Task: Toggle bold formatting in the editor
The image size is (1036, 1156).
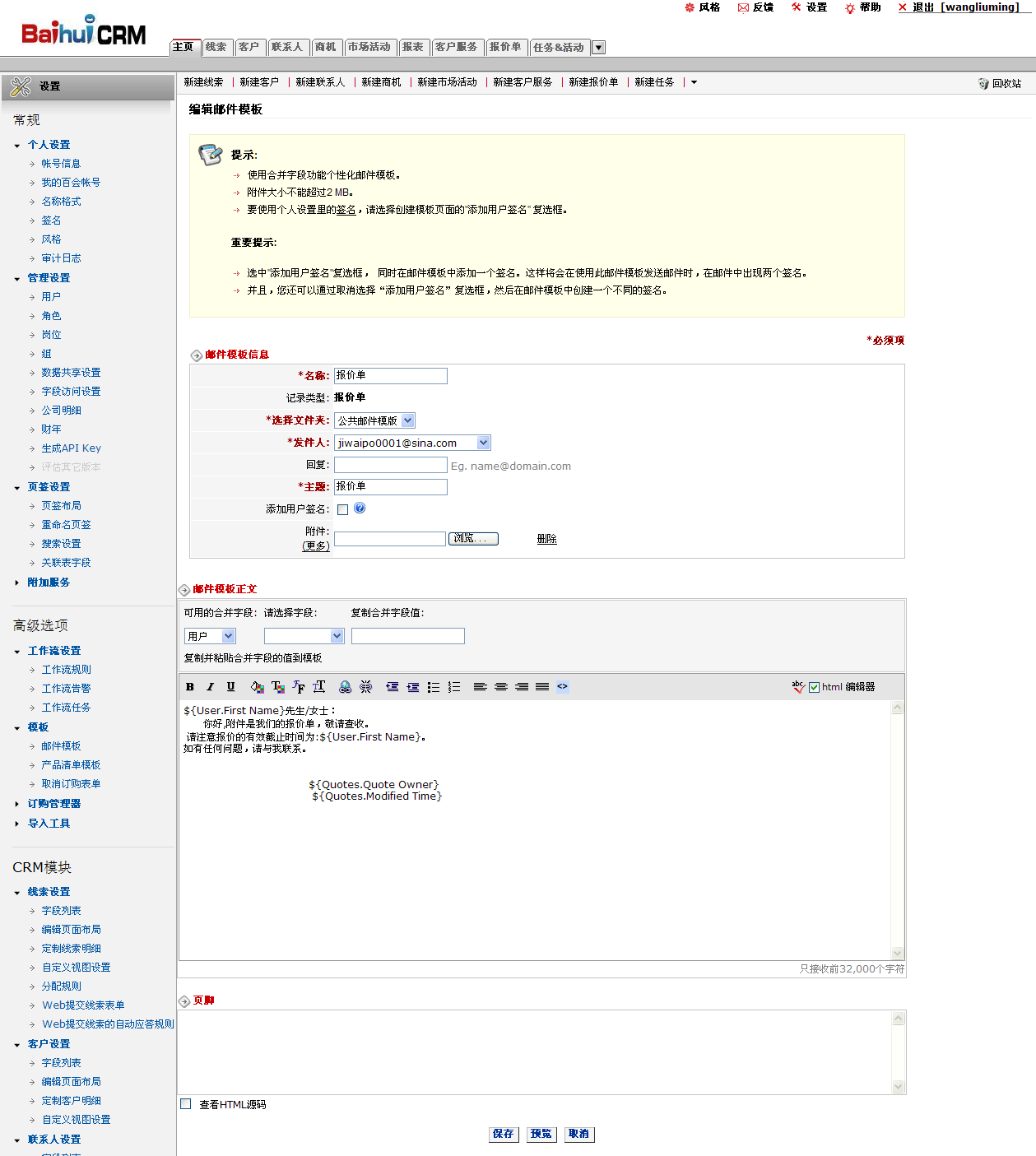Action: pos(190,687)
